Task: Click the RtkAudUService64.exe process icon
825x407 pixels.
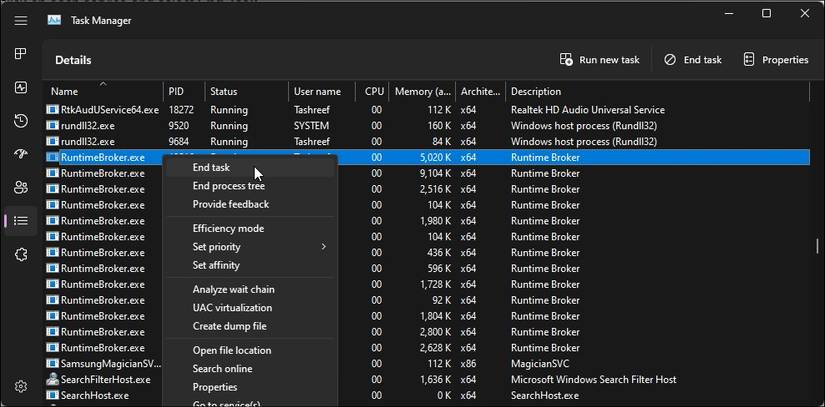Action: pyautogui.click(x=52, y=110)
